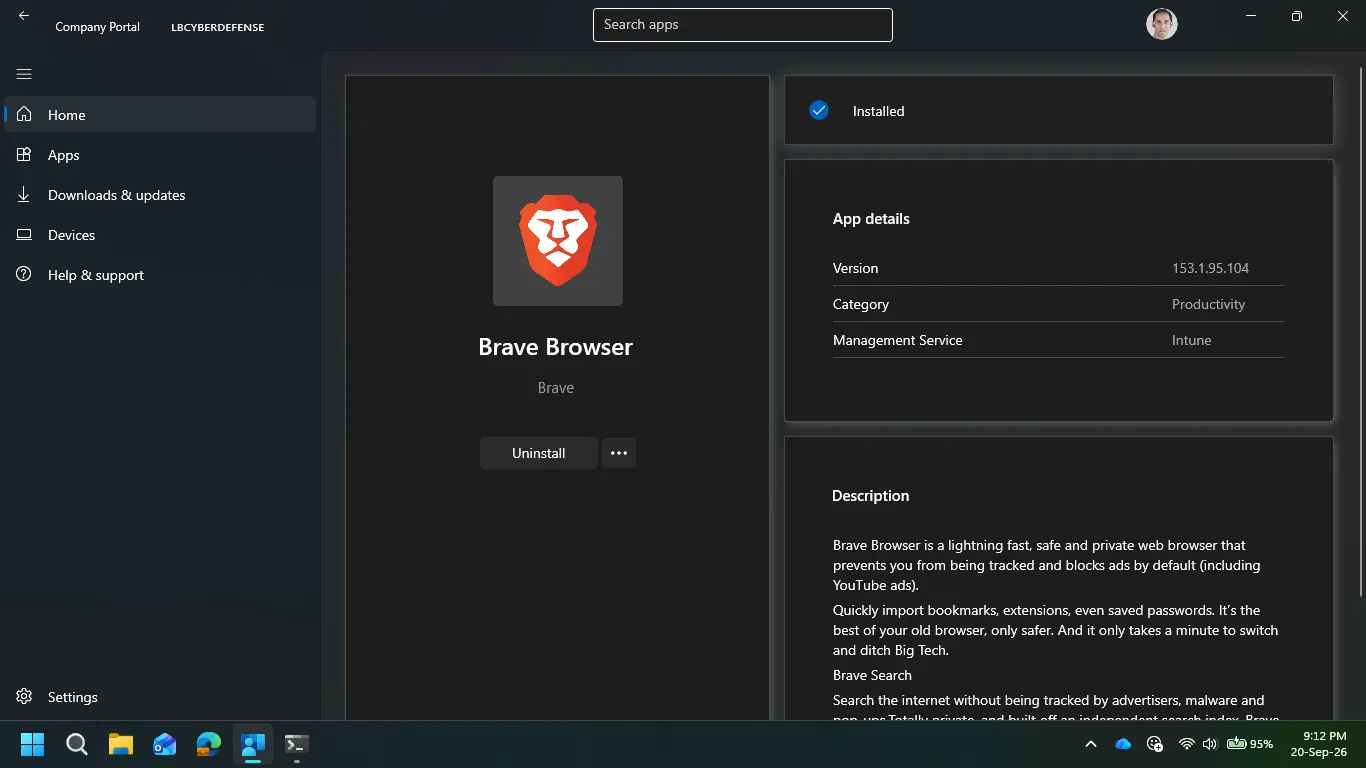Click the Brave Browser lion logo
Image resolution: width=1366 pixels, height=768 pixels.
tap(558, 241)
